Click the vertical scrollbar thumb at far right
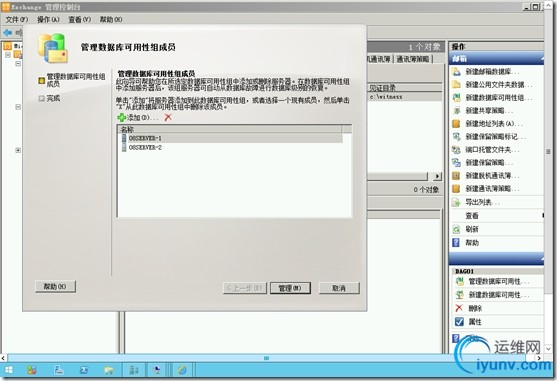The height and width of the screenshot is (381, 557). pos(548,152)
